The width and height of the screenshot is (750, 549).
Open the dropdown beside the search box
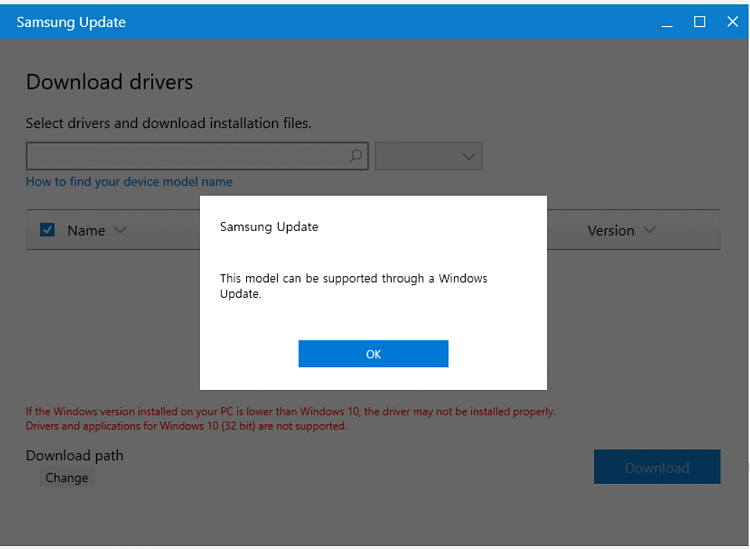point(429,156)
